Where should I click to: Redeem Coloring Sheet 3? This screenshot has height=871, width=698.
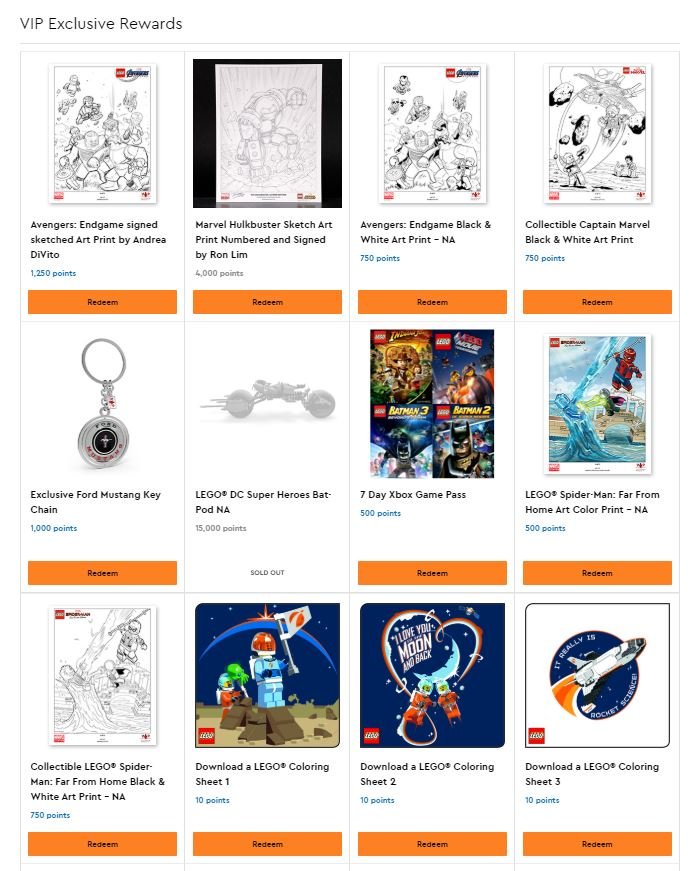coord(597,844)
